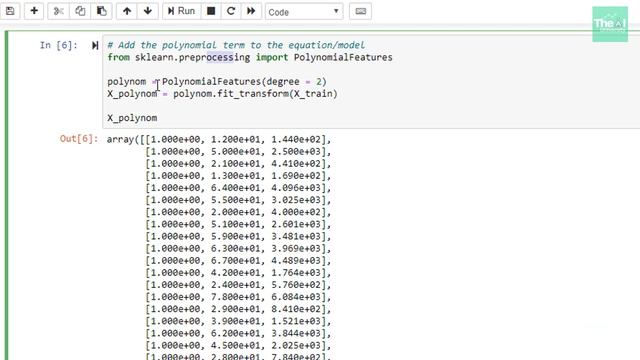Open the command palette keyboard icon
This screenshot has height=360, width=640.
[360, 11]
